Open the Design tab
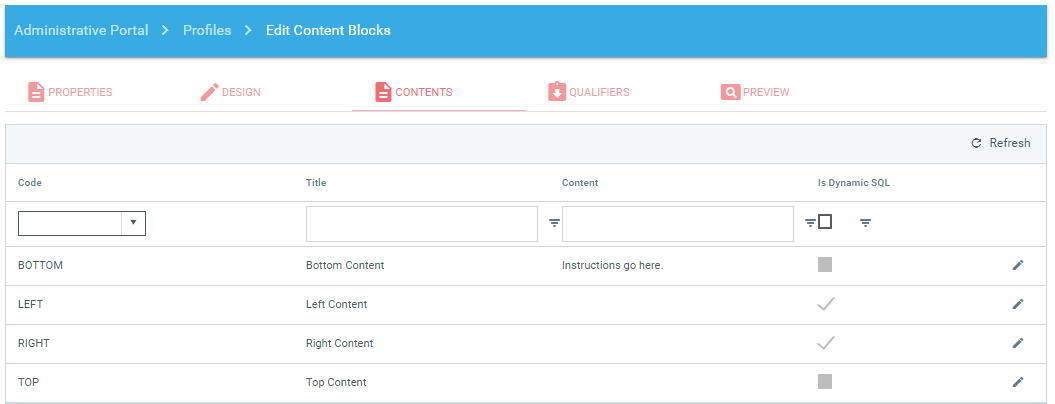 point(231,92)
